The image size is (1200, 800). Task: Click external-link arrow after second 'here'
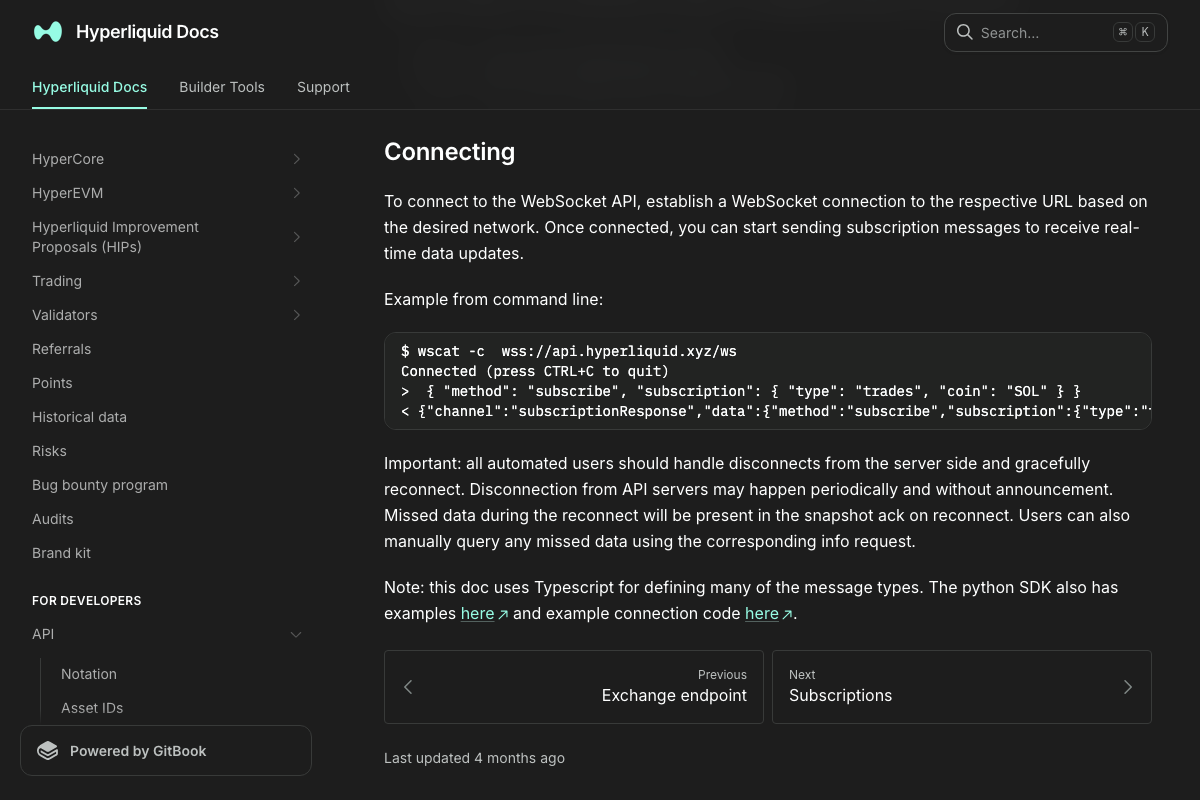(x=787, y=614)
